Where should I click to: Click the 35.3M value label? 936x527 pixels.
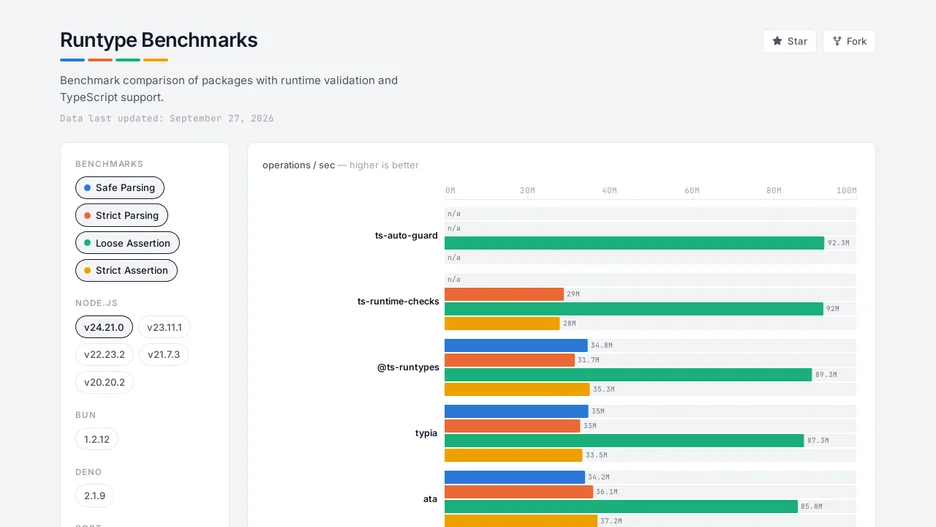click(x=604, y=389)
